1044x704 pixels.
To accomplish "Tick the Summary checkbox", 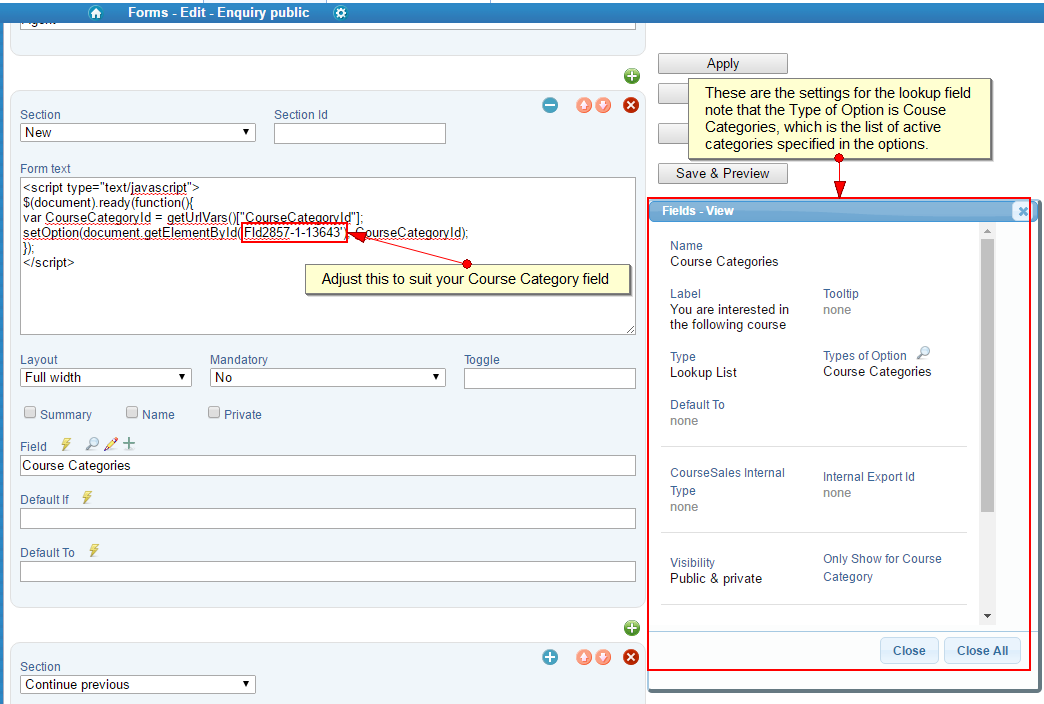I will (30, 413).
